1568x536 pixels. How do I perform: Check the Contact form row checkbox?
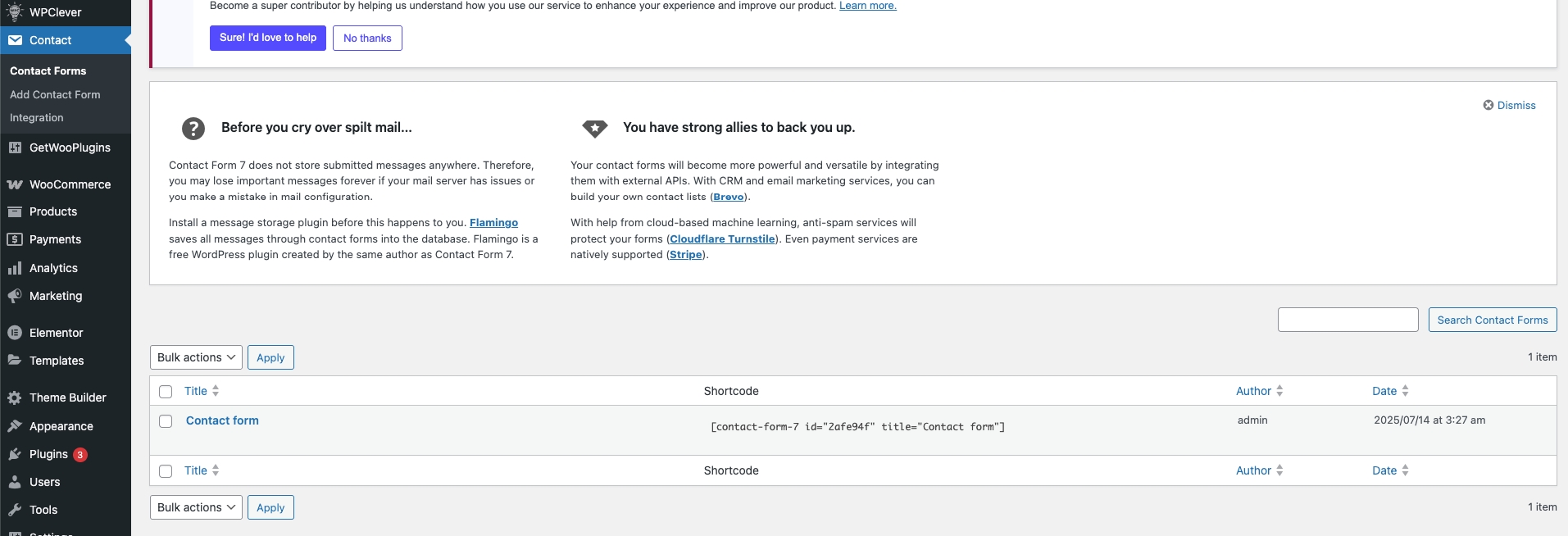click(166, 421)
